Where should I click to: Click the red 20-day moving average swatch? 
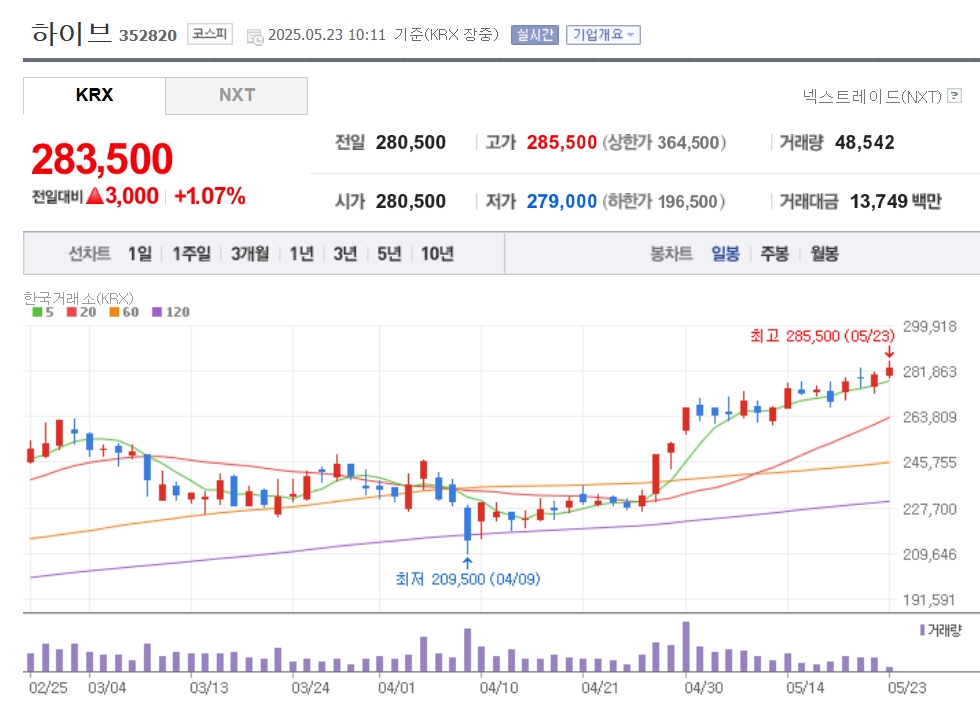pos(72,312)
